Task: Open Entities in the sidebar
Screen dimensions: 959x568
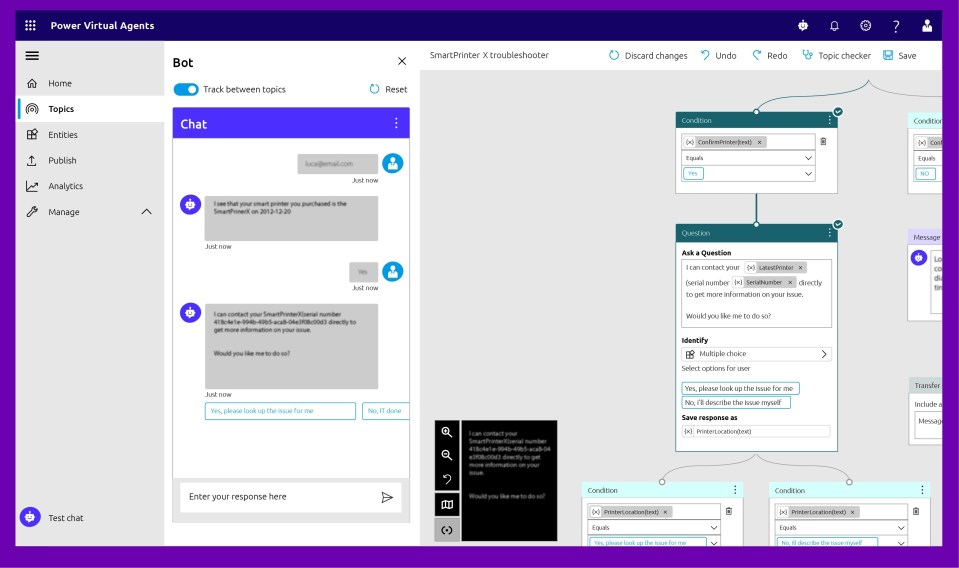Action: pos(62,135)
